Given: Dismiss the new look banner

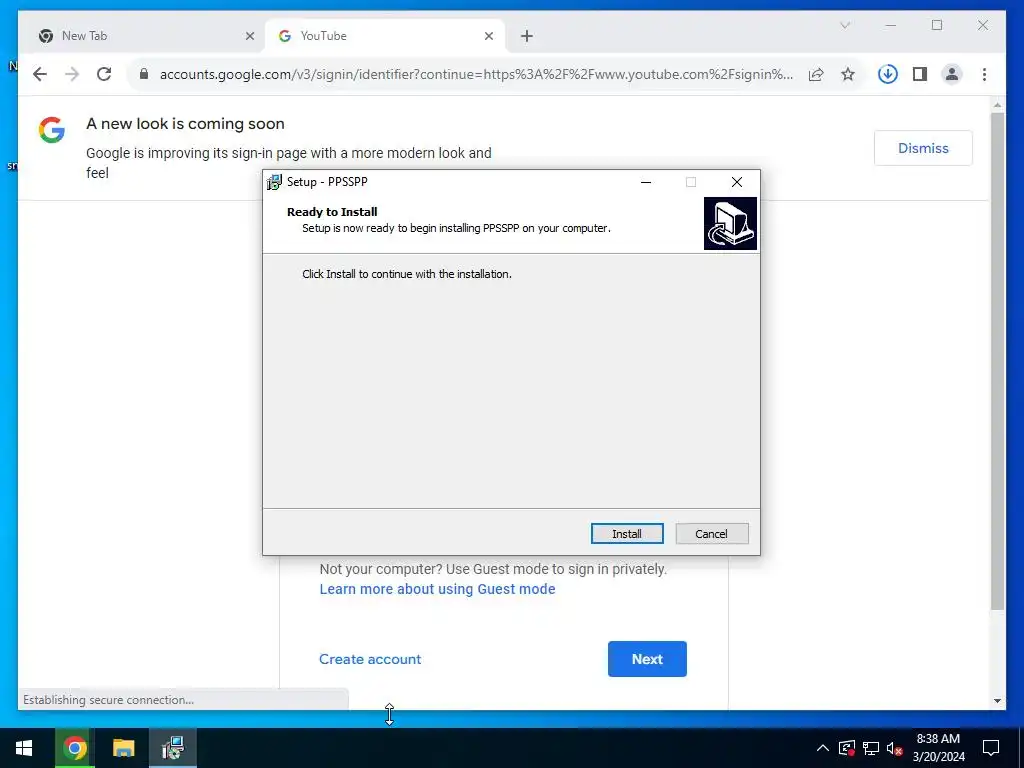Looking at the screenshot, I should [923, 148].
